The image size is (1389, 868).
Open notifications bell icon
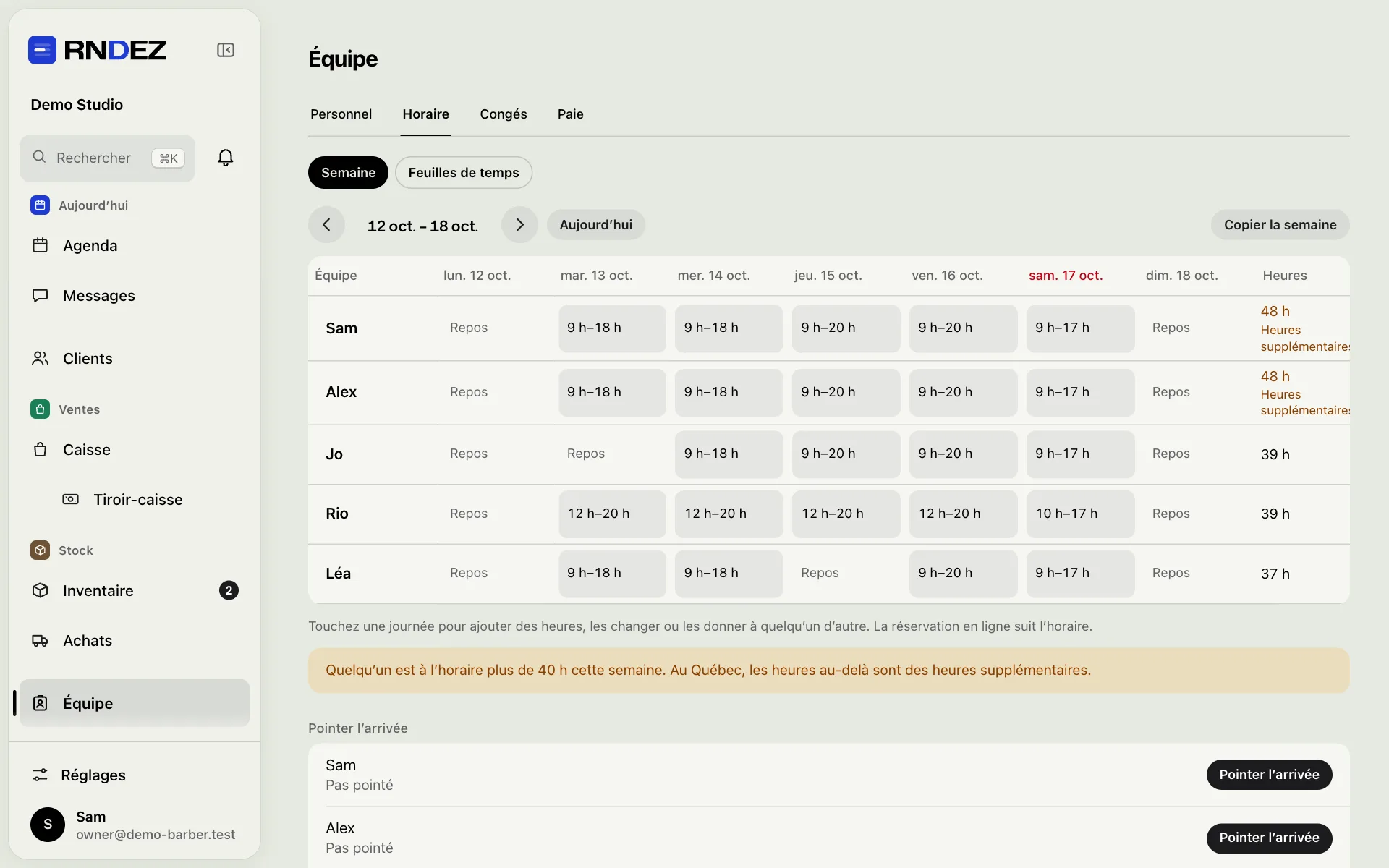coord(226,158)
